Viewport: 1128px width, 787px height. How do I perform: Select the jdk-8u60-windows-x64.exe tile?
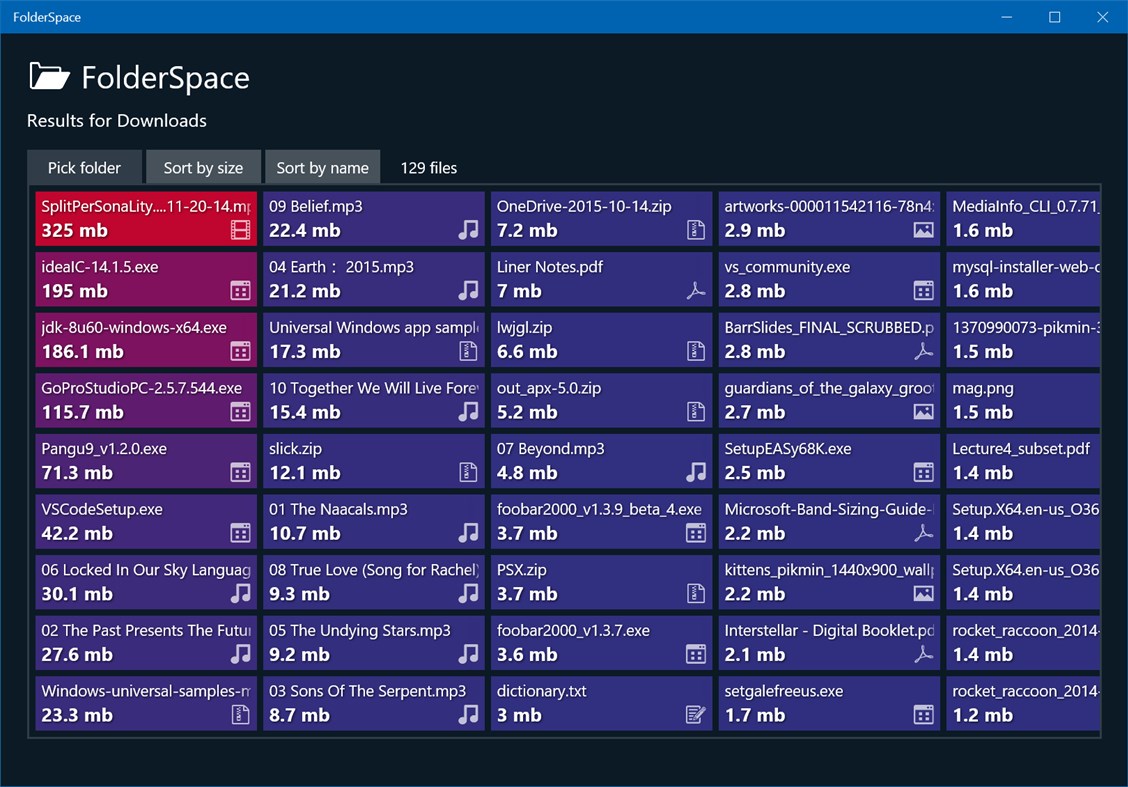coord(145,339)
